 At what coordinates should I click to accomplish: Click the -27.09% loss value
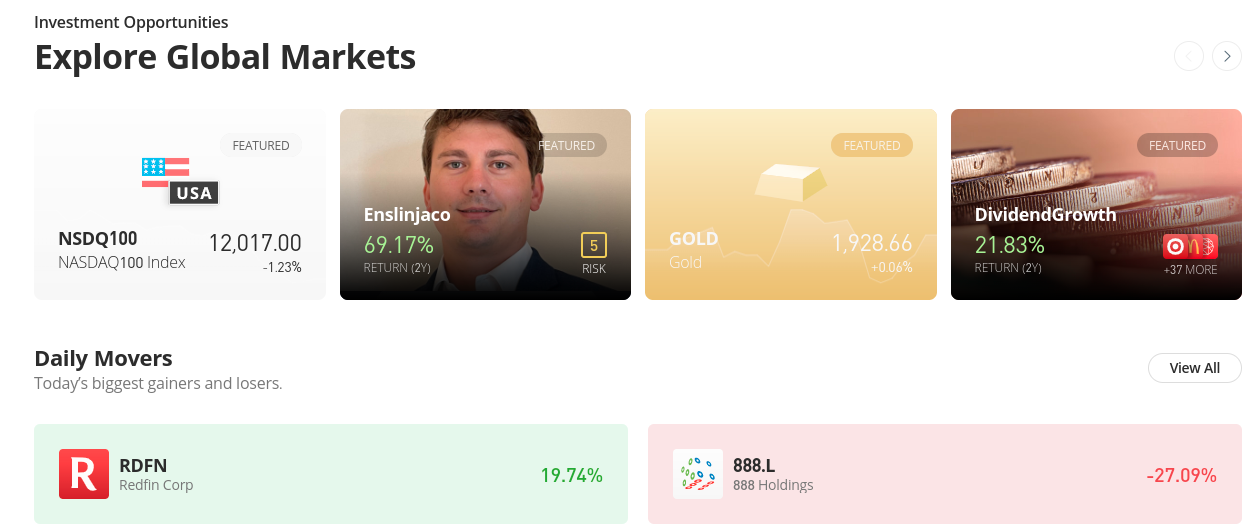click(1181, 475)
